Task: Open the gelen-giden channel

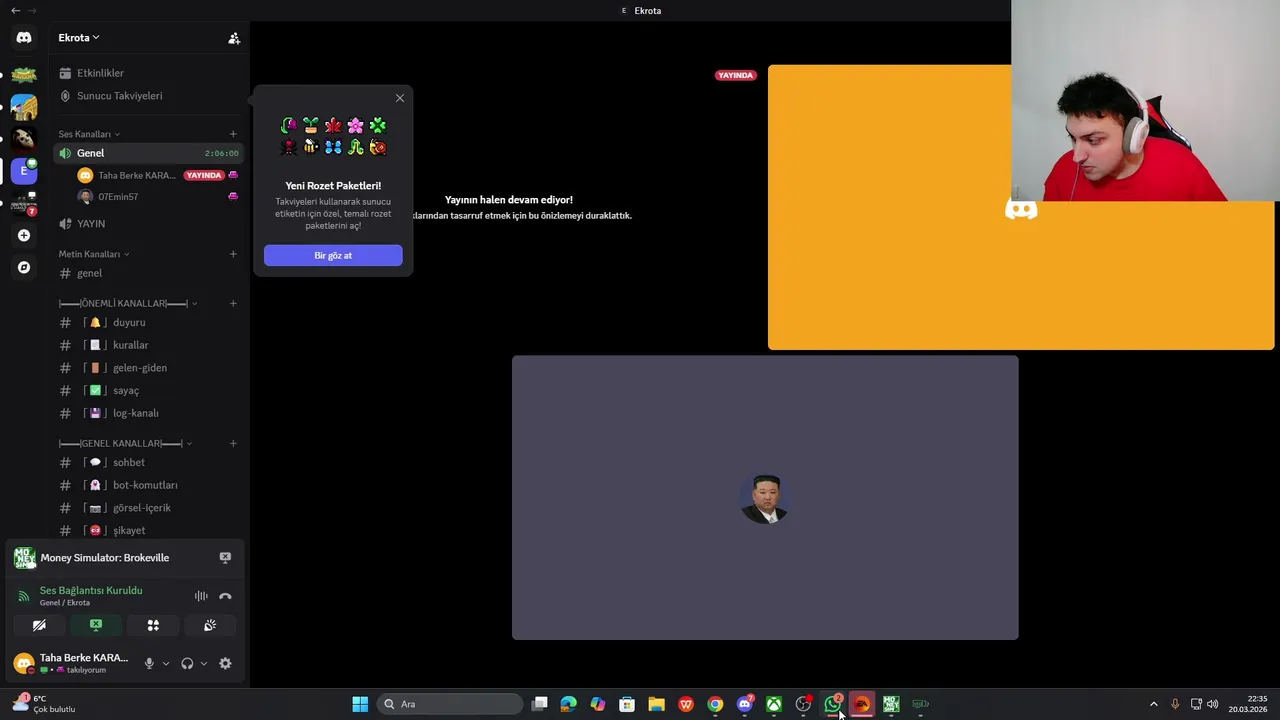Action: point(148,368)
